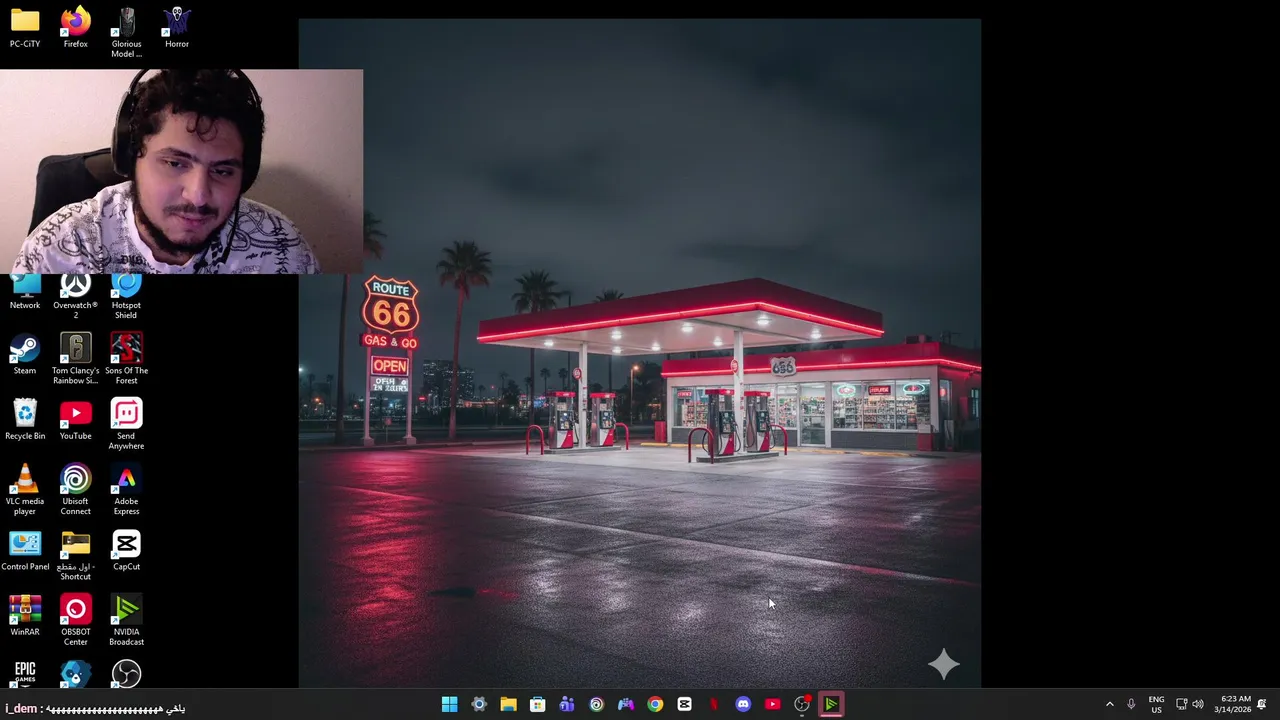Open the volume control tray icon

click(1198, 704)
